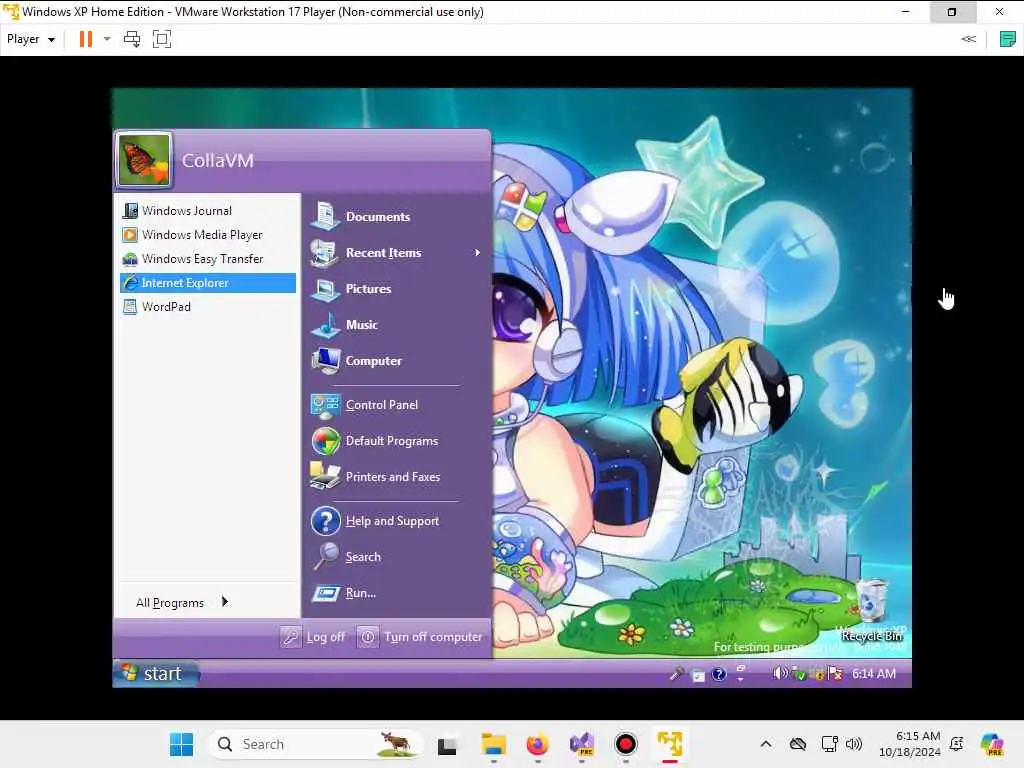Screen dimensions: 1024x768
Task: Open Computer via its monitor icon
Action: pos(325,360)
